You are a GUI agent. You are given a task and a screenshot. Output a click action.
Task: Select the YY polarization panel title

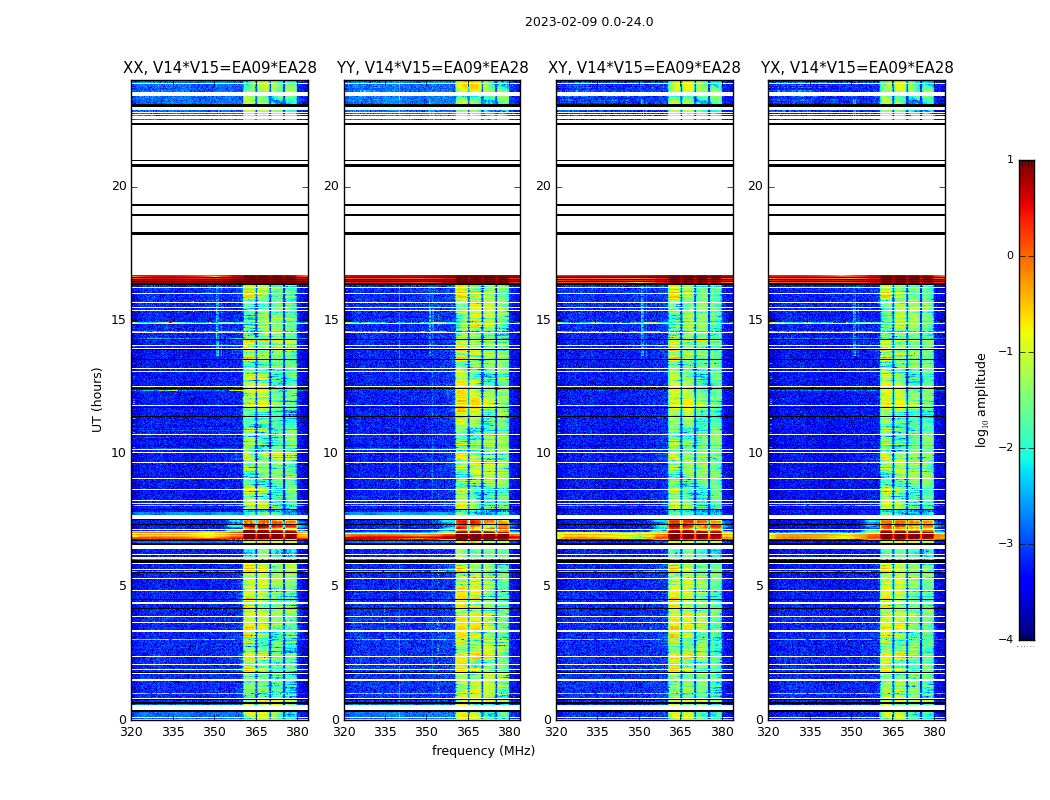click(x=432, y=68)
